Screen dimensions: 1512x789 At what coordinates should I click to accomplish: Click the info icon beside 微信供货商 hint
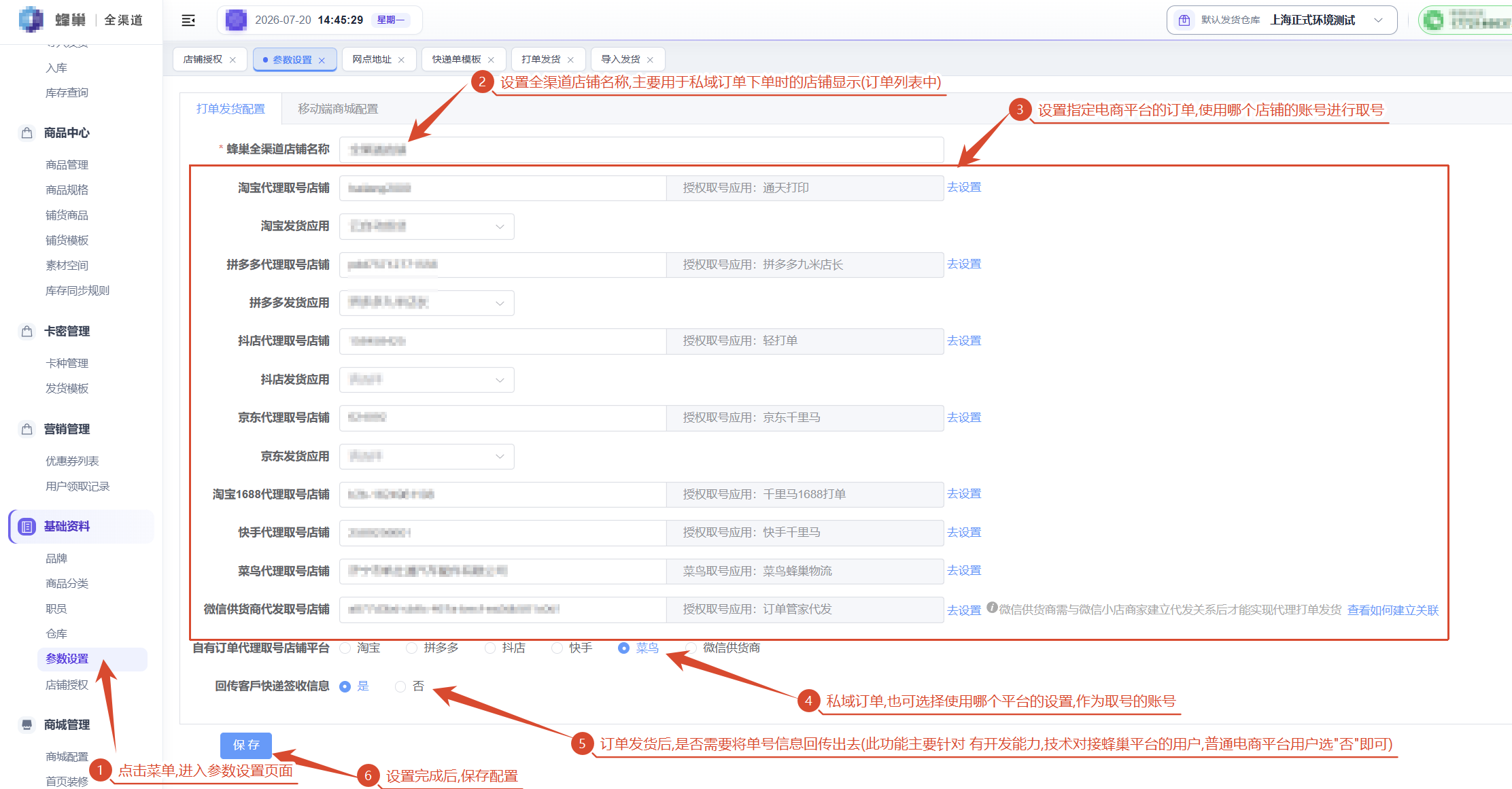click(992, 608)
